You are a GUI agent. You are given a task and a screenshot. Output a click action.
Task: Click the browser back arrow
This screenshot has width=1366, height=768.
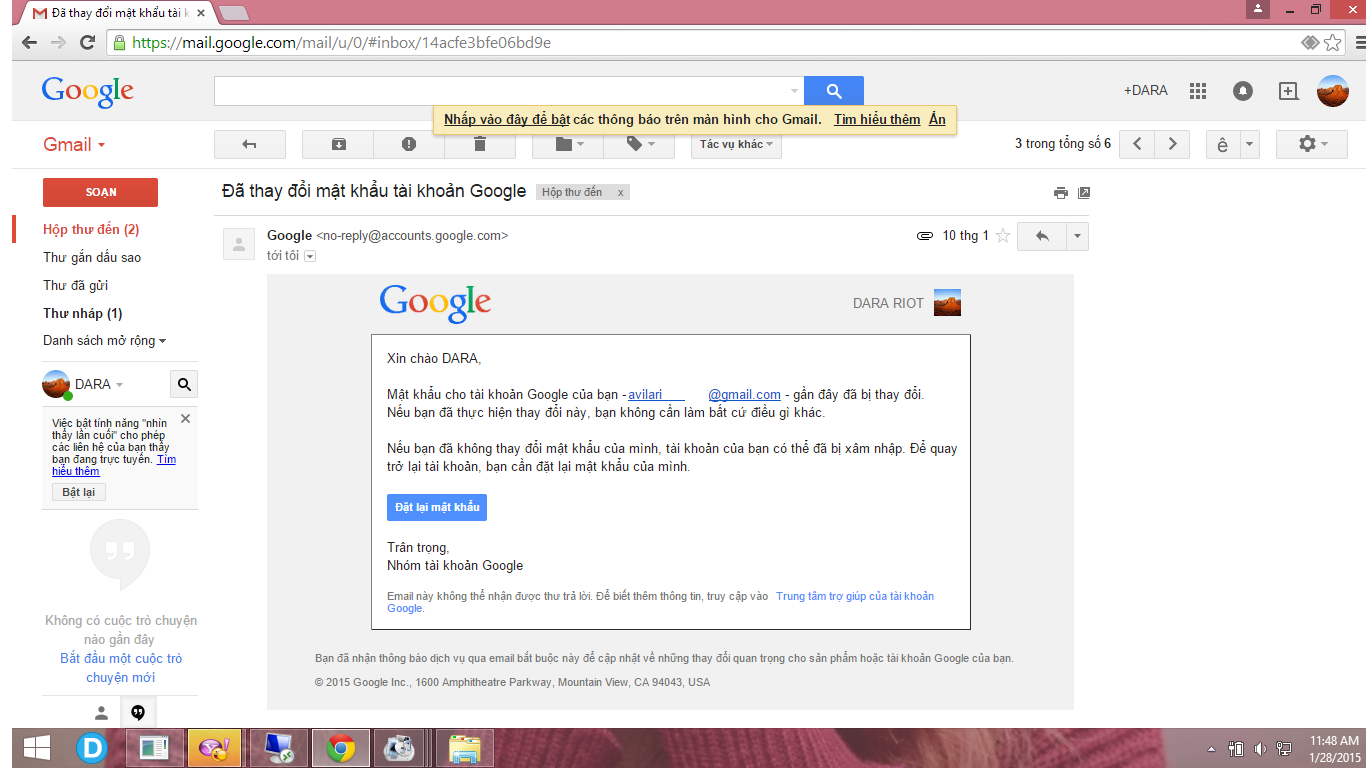click(x=29, y=43)
